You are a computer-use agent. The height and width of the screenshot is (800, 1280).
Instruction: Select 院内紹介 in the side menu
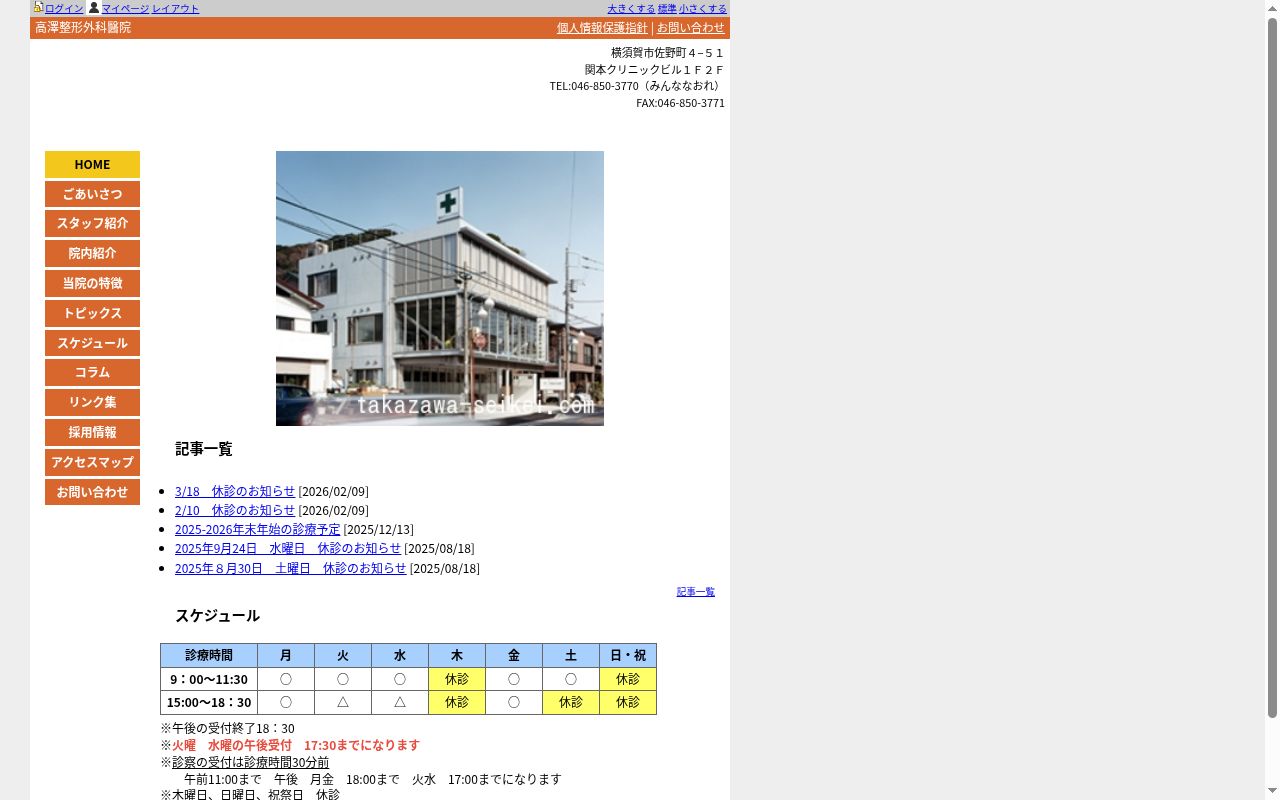coord(92,254)
